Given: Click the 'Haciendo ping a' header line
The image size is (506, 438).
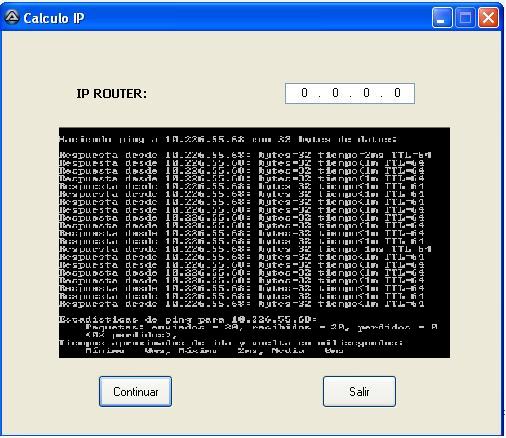Looking at the screenshot, I should [228, 139].
